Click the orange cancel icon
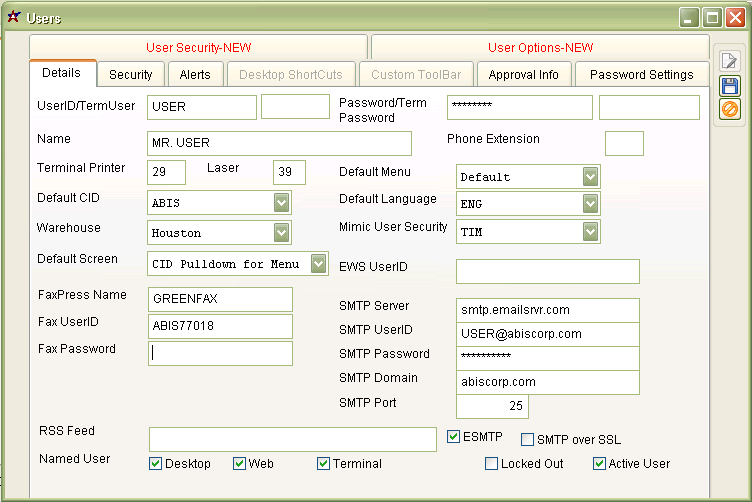Image resolution: width=752 pixels, height=502 pixels. pos(729,109)
